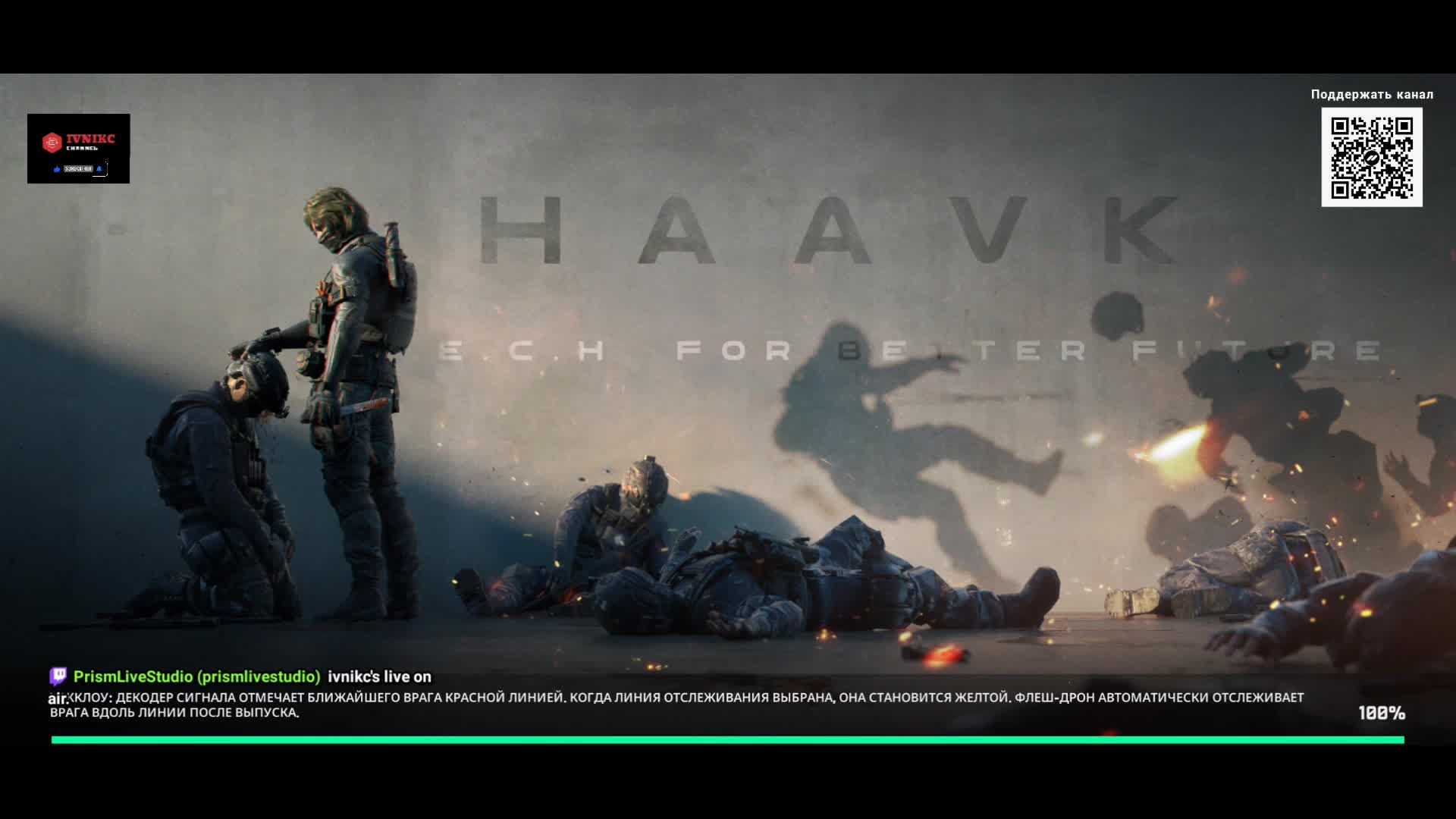Click the 'ivnikc's live on' chat message
The image size is (1456, 819).
(379, 676)
